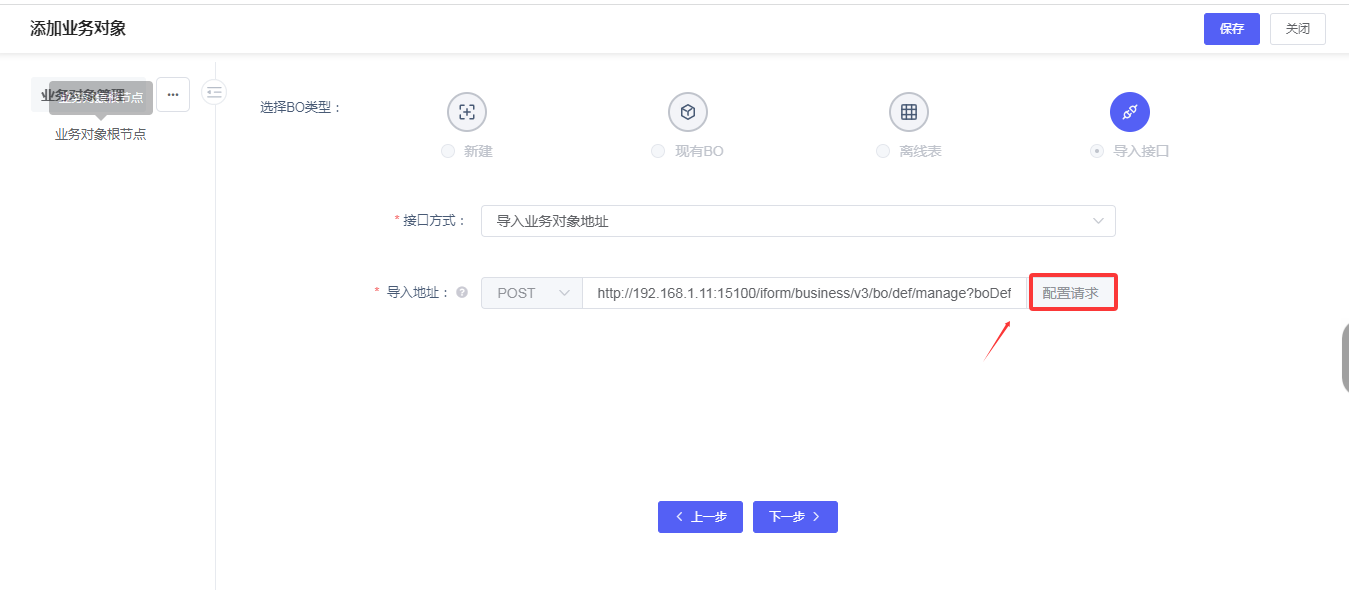The height and width of the screenshot is (590, 1349).
Task: Click the 导入接口 link icon
Action: [x=1129, y=112]
